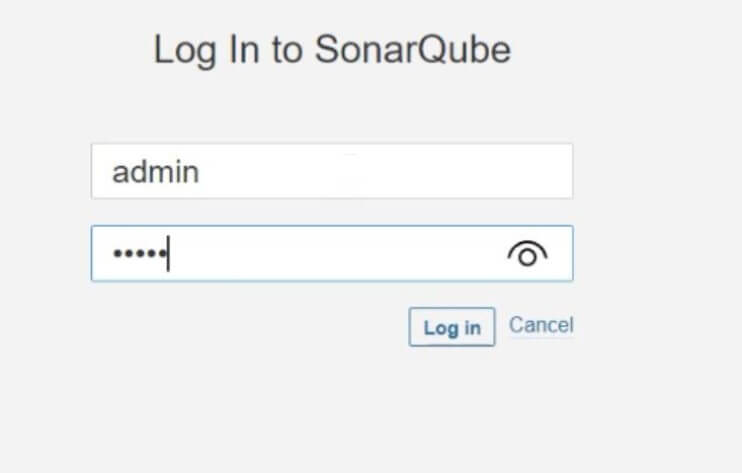Focus the username field containing admin
Image resolution: width=742 pixels, height=473 pixels.
tap(332, 171)
